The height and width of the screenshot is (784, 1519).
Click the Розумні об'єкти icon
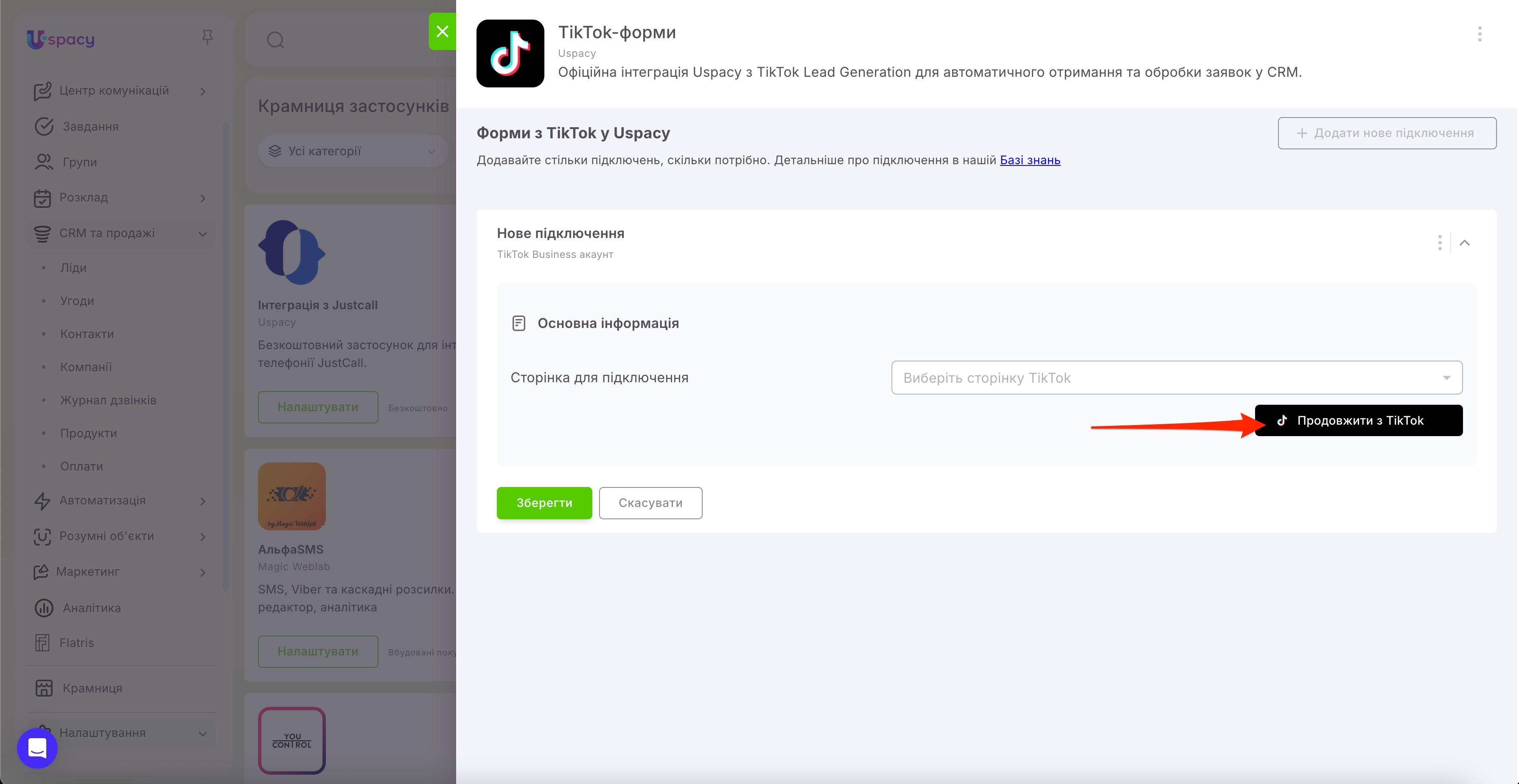[42, 536]
